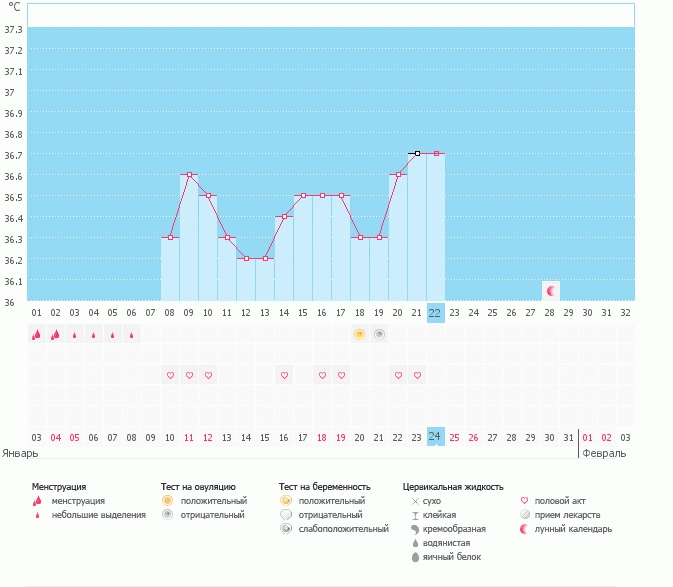The image size is (673, 587).
Task: Select light discharge drop on day 03
Action: [75, 335]
